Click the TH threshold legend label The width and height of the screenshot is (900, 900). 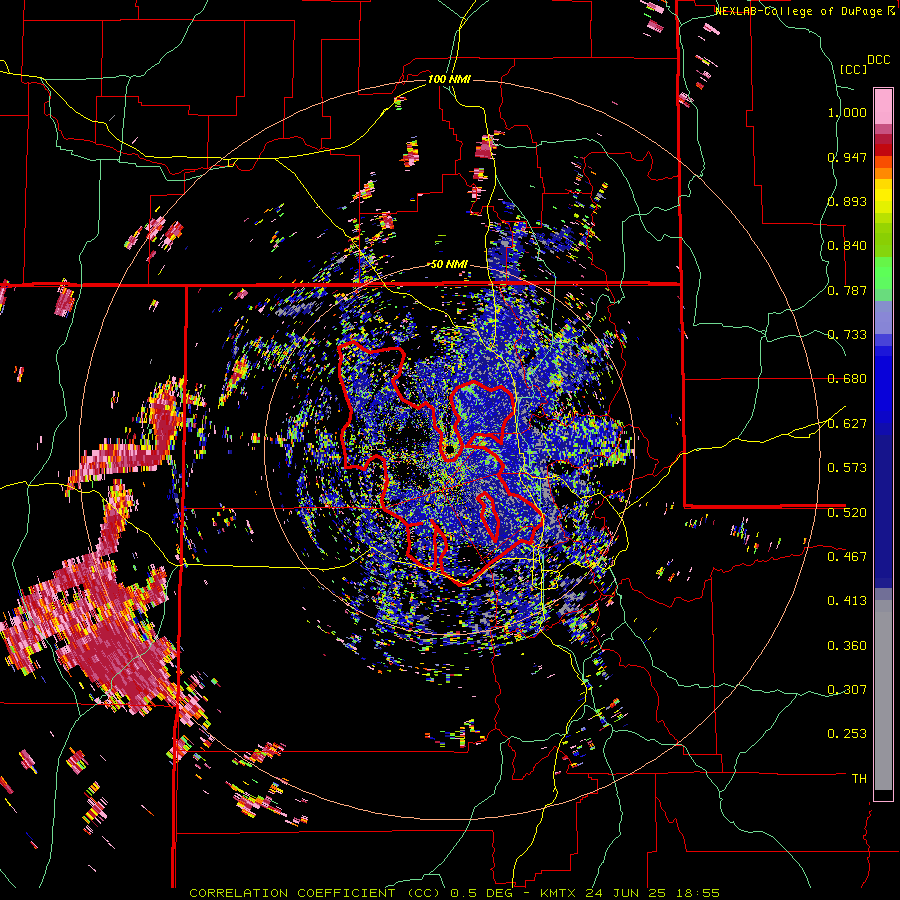click(859, 778)
